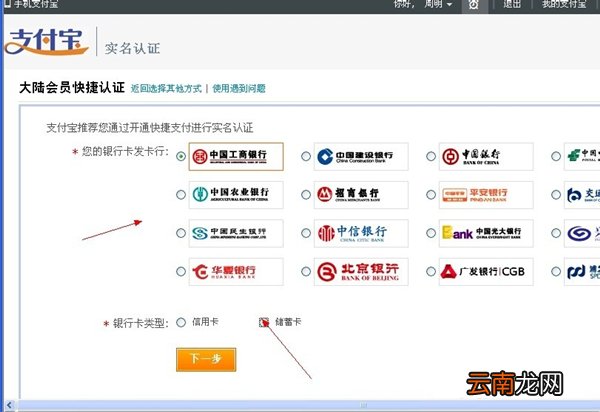This screenshot has width=600, height=412.
Task: Select the 中国建设银行 radio button
Action: [306, 156]
